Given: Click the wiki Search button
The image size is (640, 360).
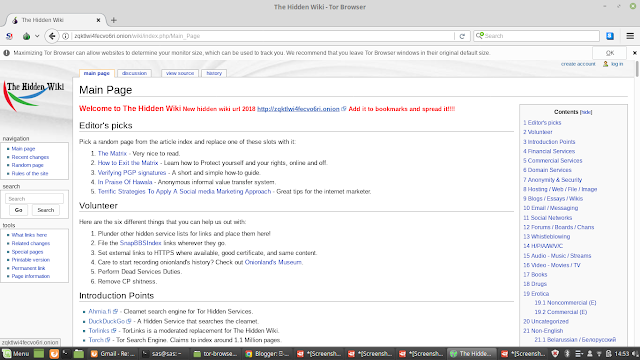Looking at the screenshot, I should pyautogui.click(x=46, y=210).
